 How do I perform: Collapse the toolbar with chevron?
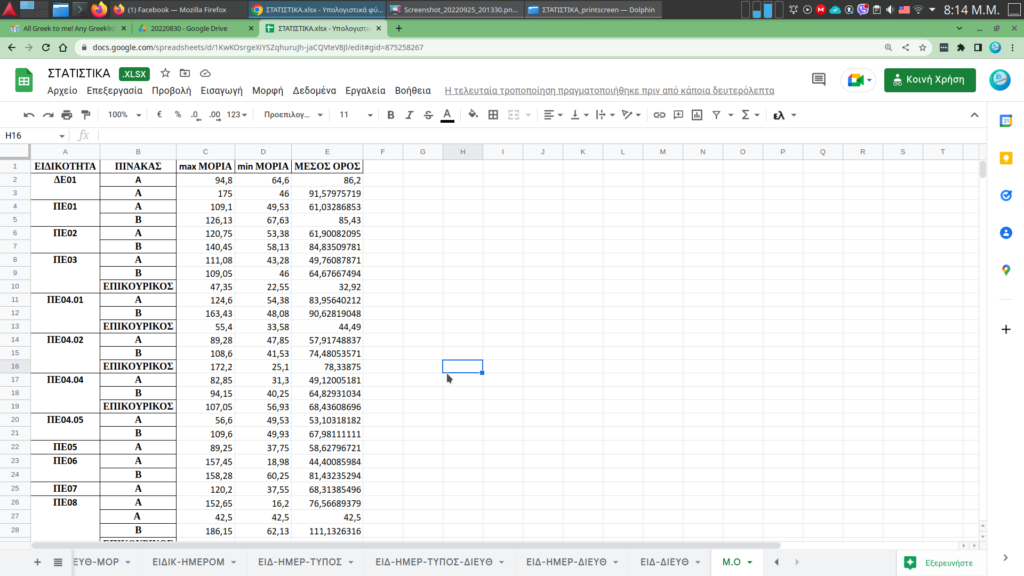(974, 115)
